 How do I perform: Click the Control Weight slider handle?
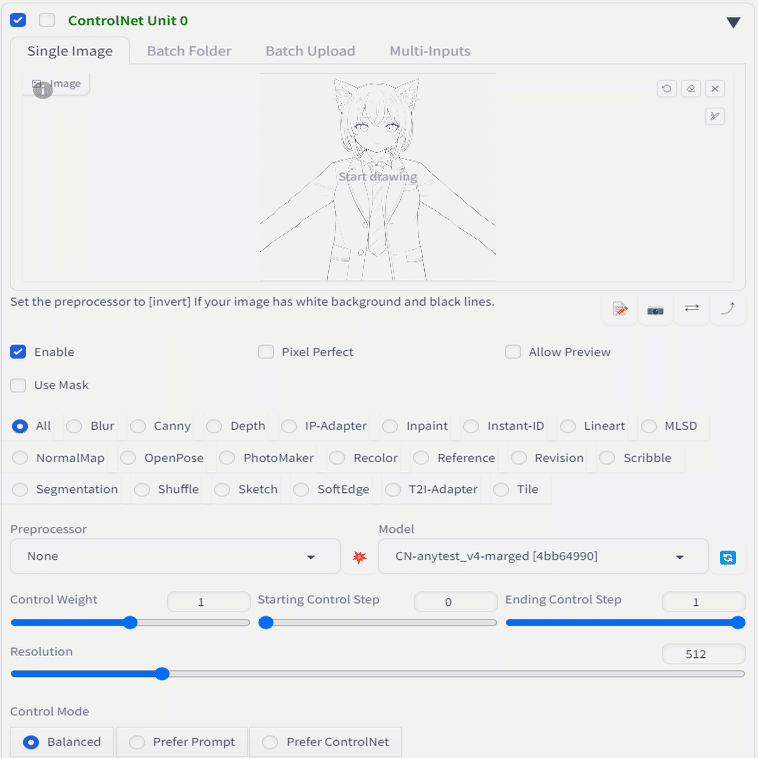pos(130,622)
